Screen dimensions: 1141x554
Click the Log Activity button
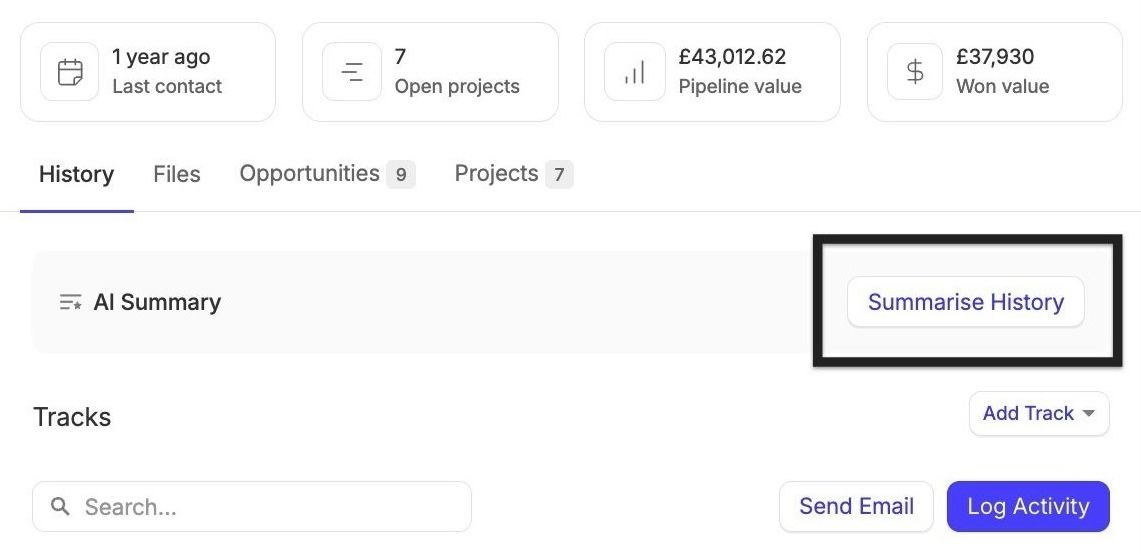point(1028,506)
